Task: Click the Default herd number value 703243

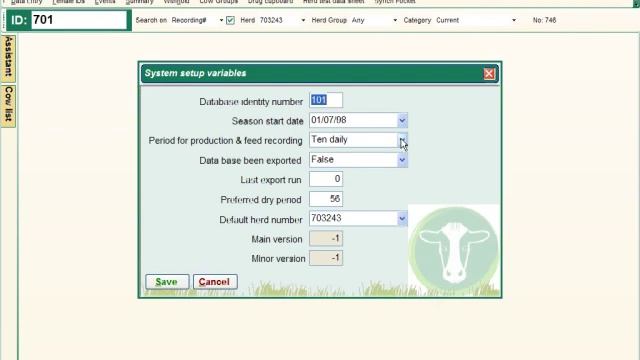Action: tap(326, 218)
